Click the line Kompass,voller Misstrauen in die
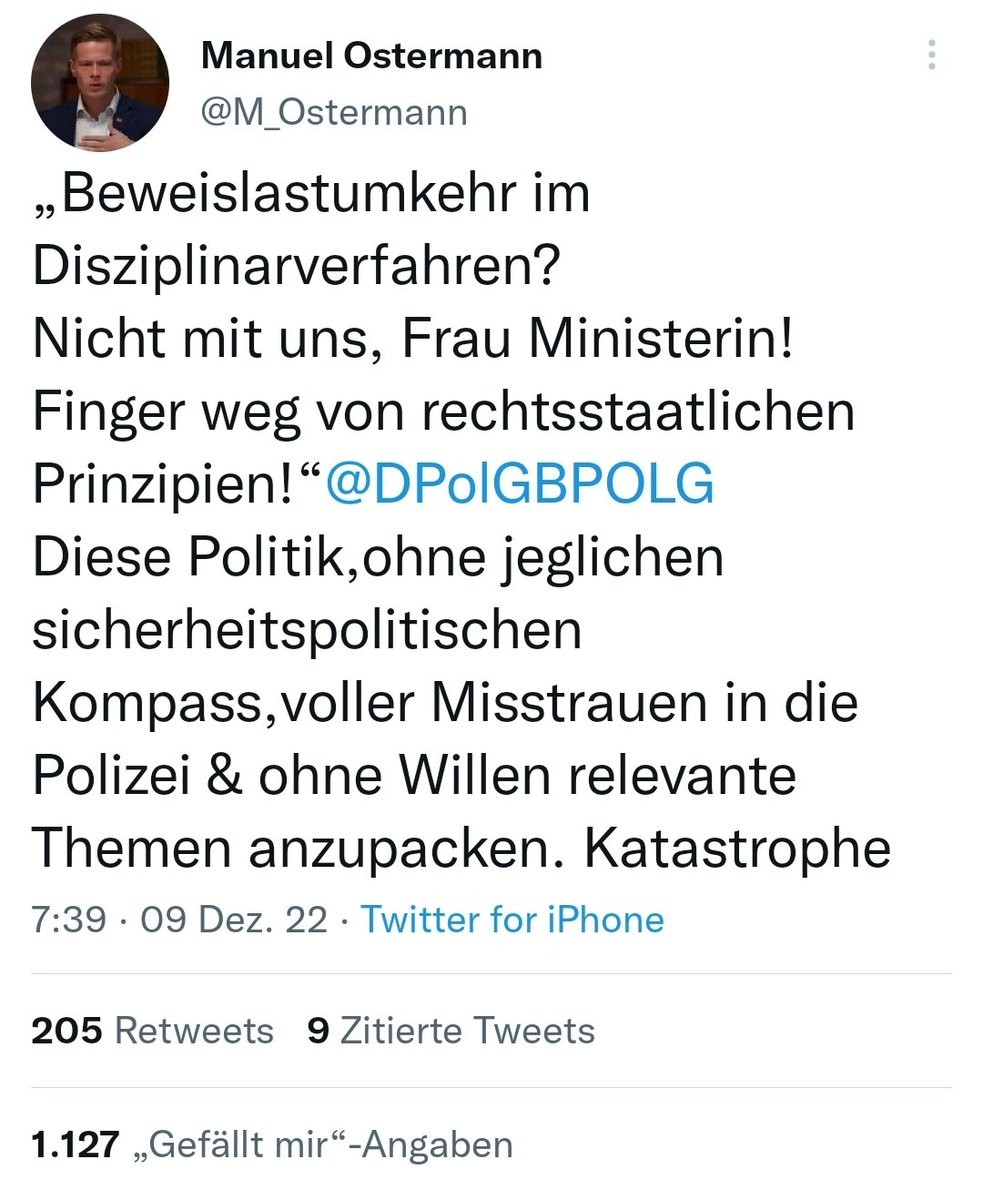983x1200 pixels. 445,702
